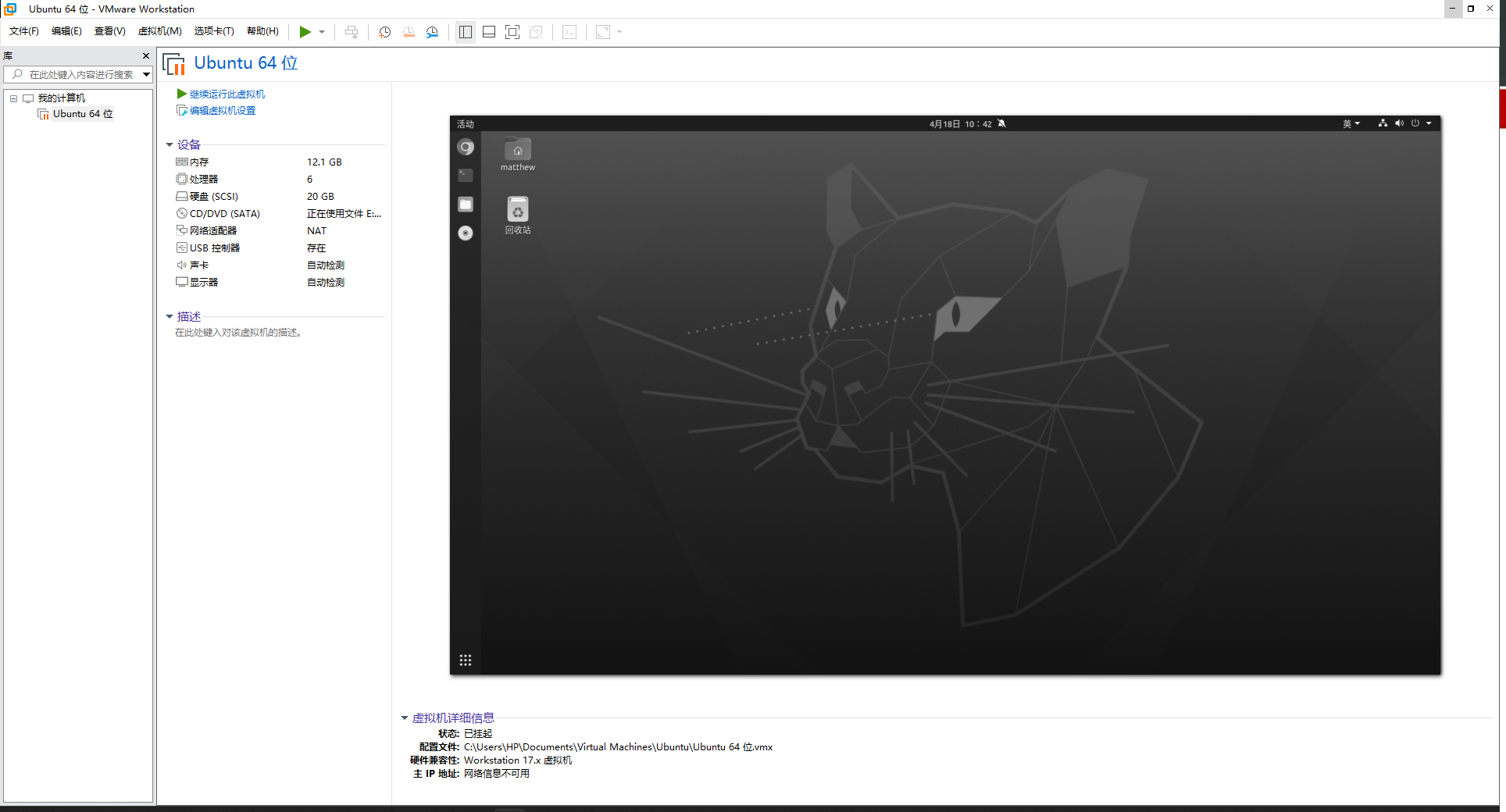The image size is (1506, 812).
Task: Click the configuration file path text
Action: tap(618, 747)
